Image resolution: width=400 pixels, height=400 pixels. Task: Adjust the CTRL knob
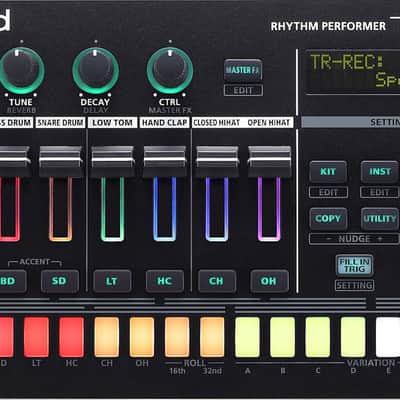click(x=170, y=71)
